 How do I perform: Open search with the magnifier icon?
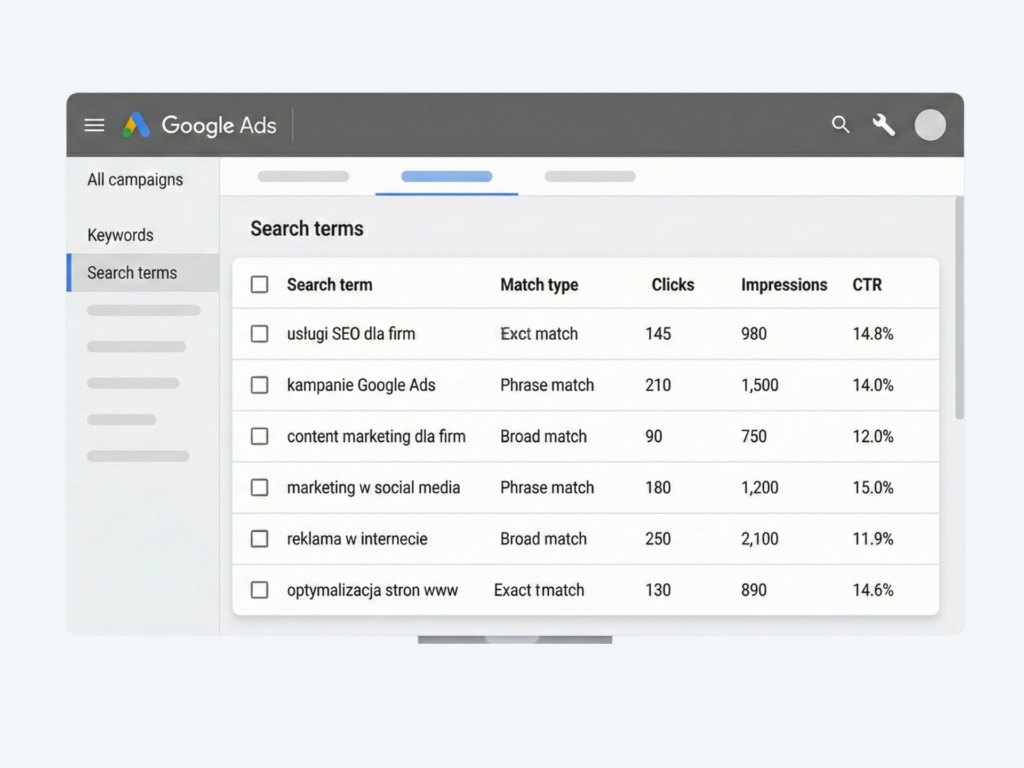tap(840, 124)
